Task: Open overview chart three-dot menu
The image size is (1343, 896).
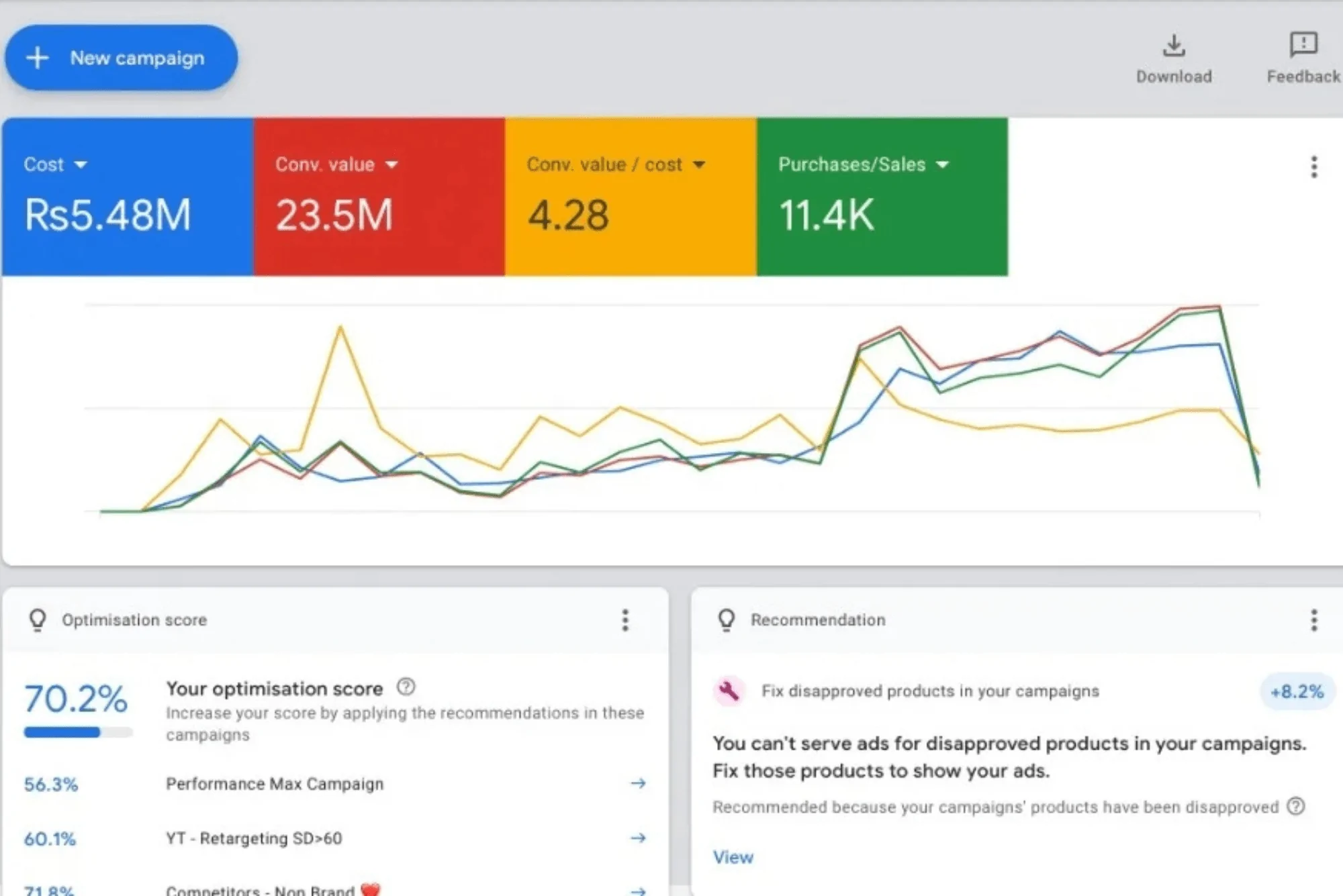Action: point(1313,166)
